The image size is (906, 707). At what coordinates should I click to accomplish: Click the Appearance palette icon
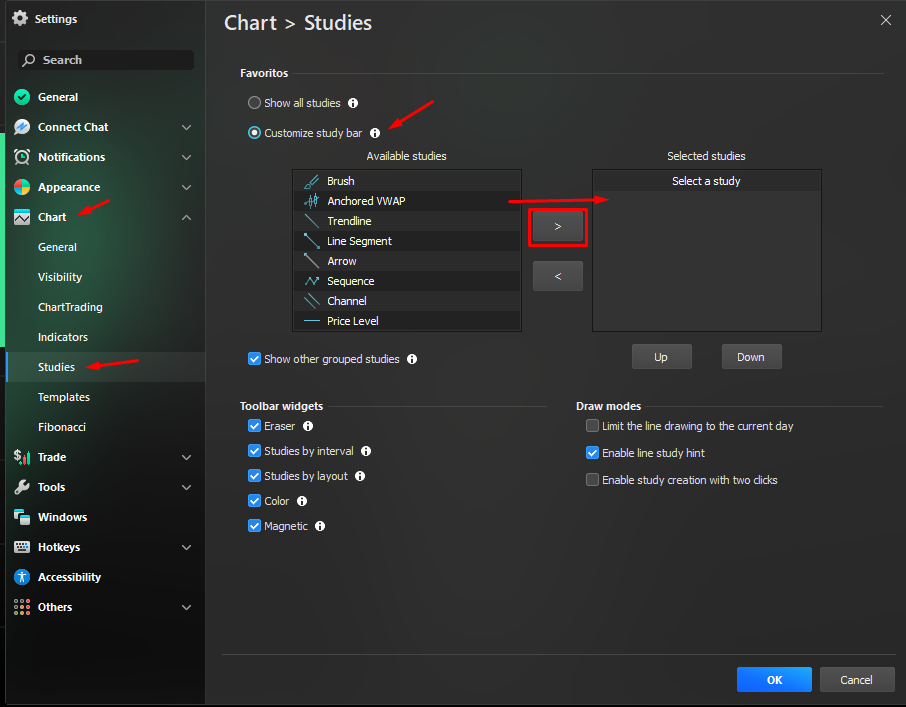22,187
